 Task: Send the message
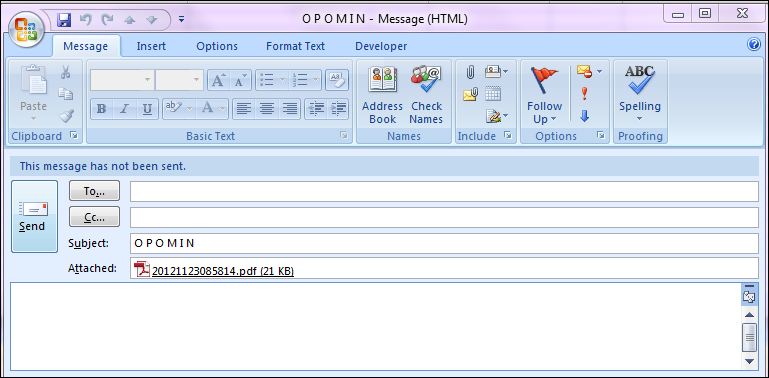pyautogui.click(x=34, y=216)
